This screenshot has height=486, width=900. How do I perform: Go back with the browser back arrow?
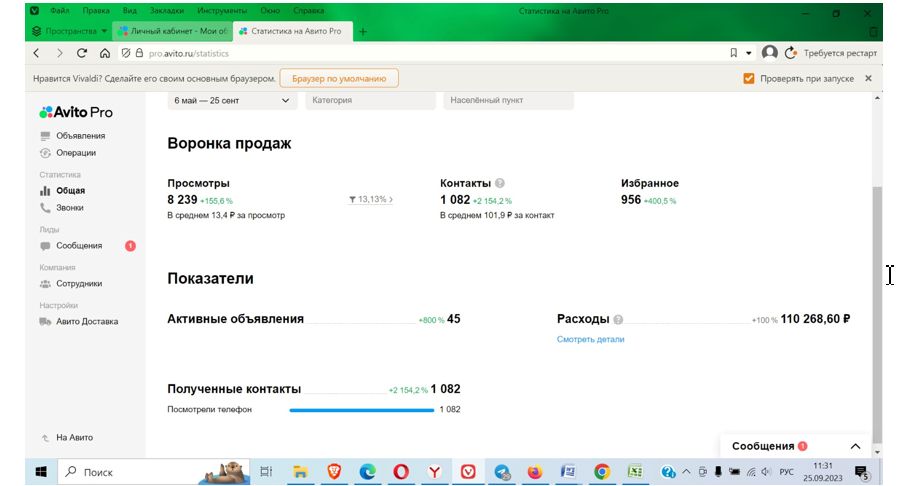click(x=37, y=53)
